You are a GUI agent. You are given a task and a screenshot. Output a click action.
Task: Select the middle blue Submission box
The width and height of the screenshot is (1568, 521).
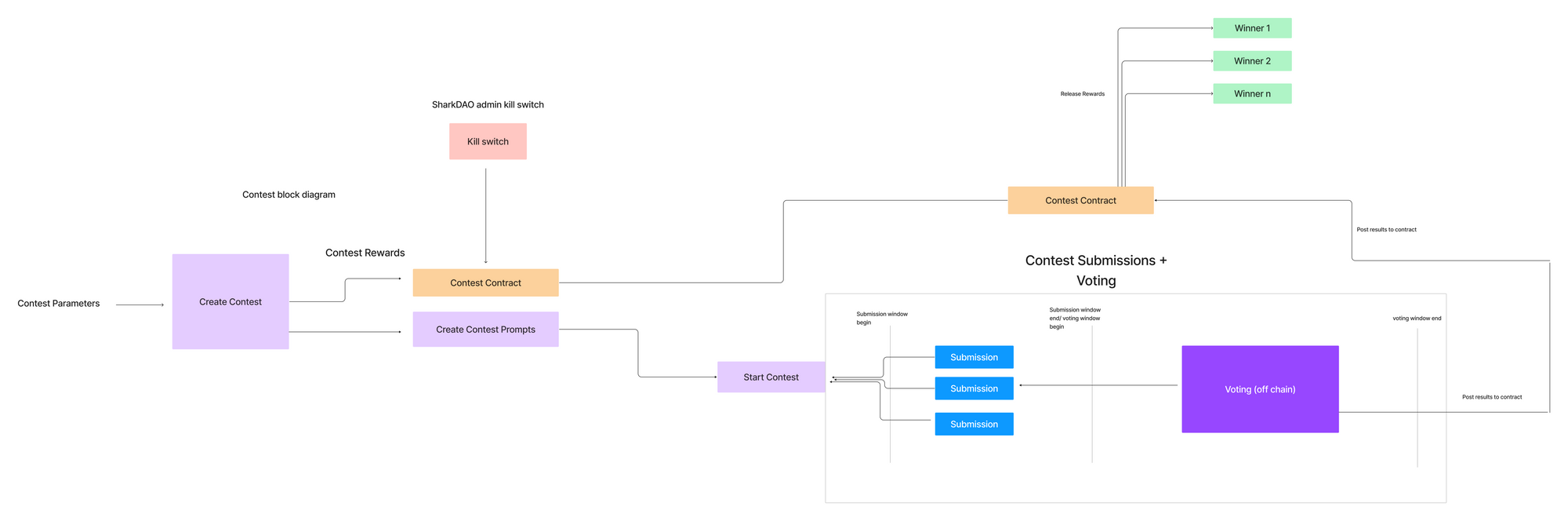click(x=974, y=388)
